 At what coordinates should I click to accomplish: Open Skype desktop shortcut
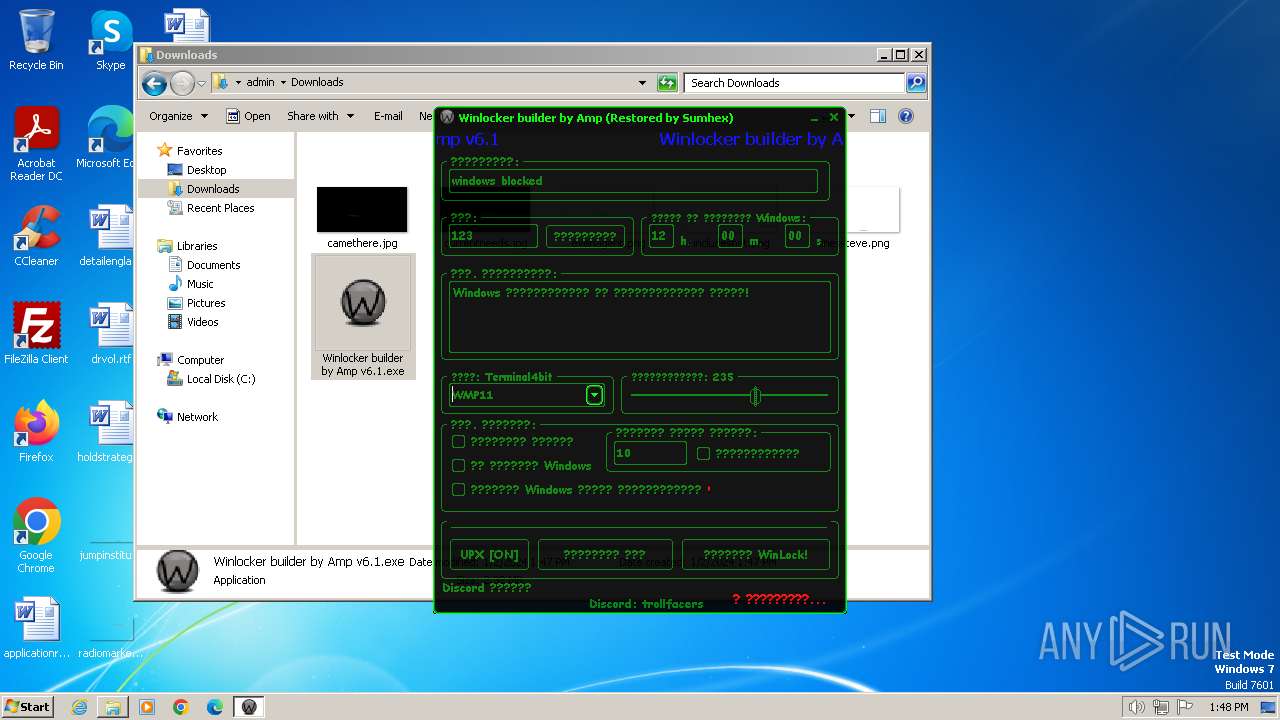click(x=110, y=40)
